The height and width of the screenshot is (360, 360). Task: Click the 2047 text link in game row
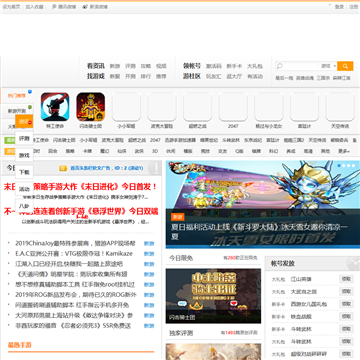[x=155, y=140]
